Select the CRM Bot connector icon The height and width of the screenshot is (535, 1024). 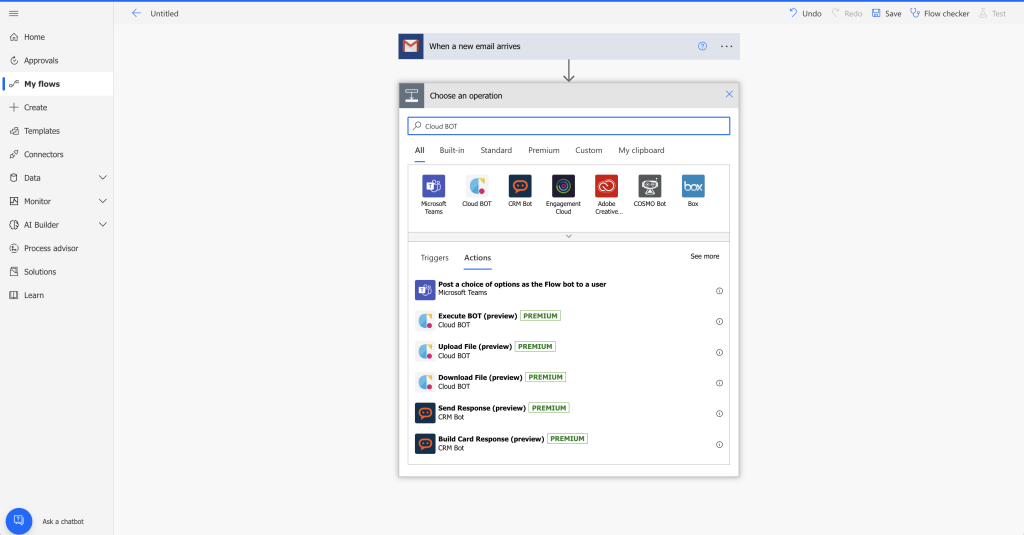pos(520,186)
